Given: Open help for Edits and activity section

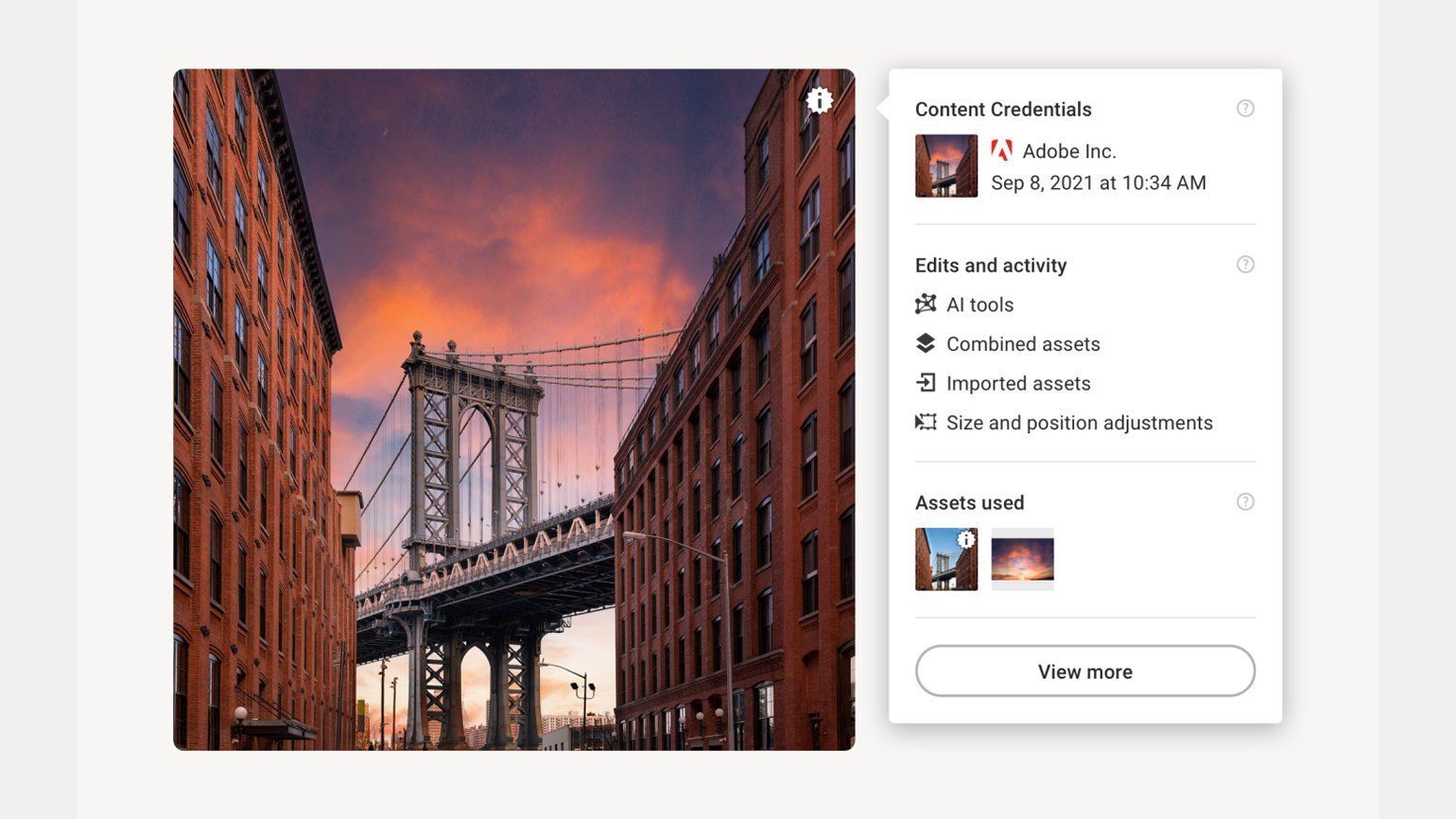Looking at the screenshot, I should tap(1245, 264).
